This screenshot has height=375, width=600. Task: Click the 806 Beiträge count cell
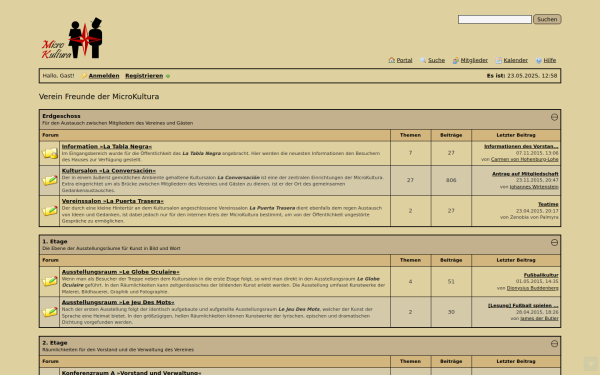coord(451,180)
